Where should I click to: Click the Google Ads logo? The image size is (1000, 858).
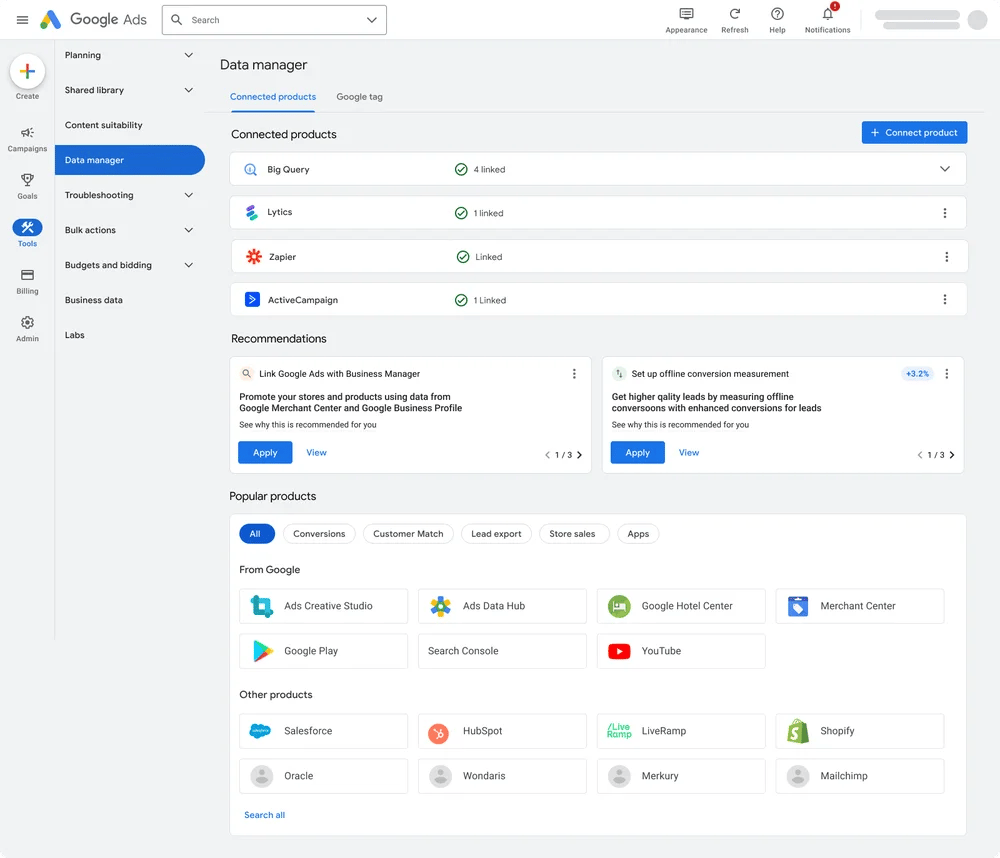(x=93, y=20)
